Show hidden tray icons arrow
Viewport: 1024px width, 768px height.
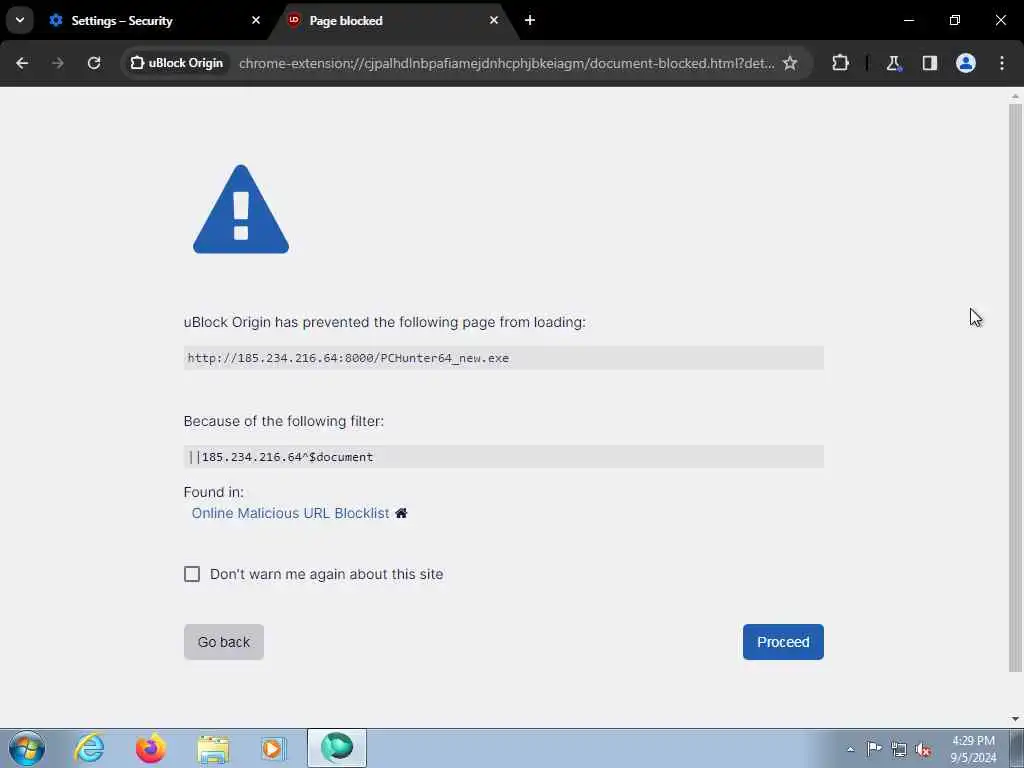[850, 749]
